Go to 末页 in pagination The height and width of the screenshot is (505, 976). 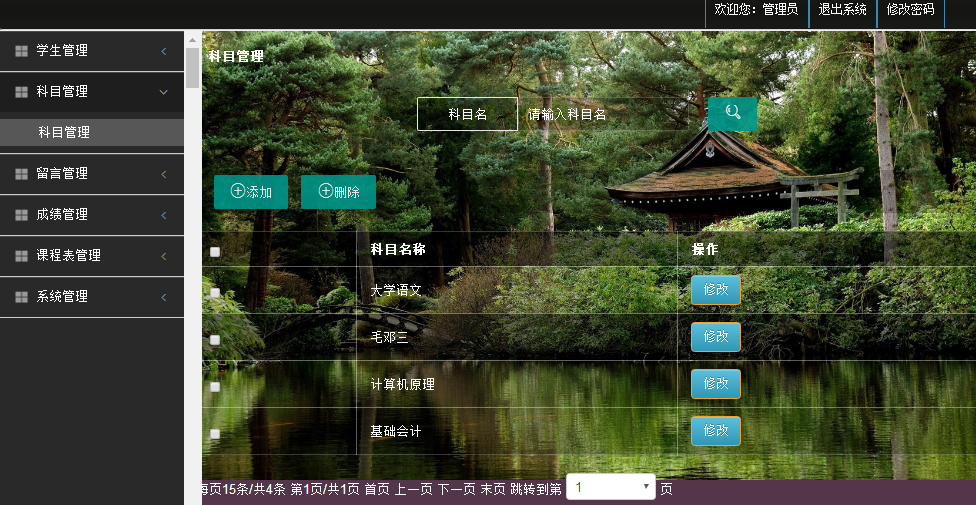tap(493, 489)
